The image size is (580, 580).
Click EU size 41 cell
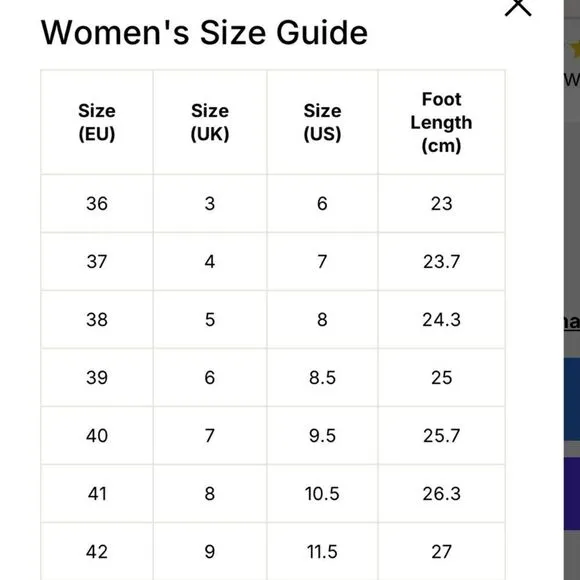(97, 493)
